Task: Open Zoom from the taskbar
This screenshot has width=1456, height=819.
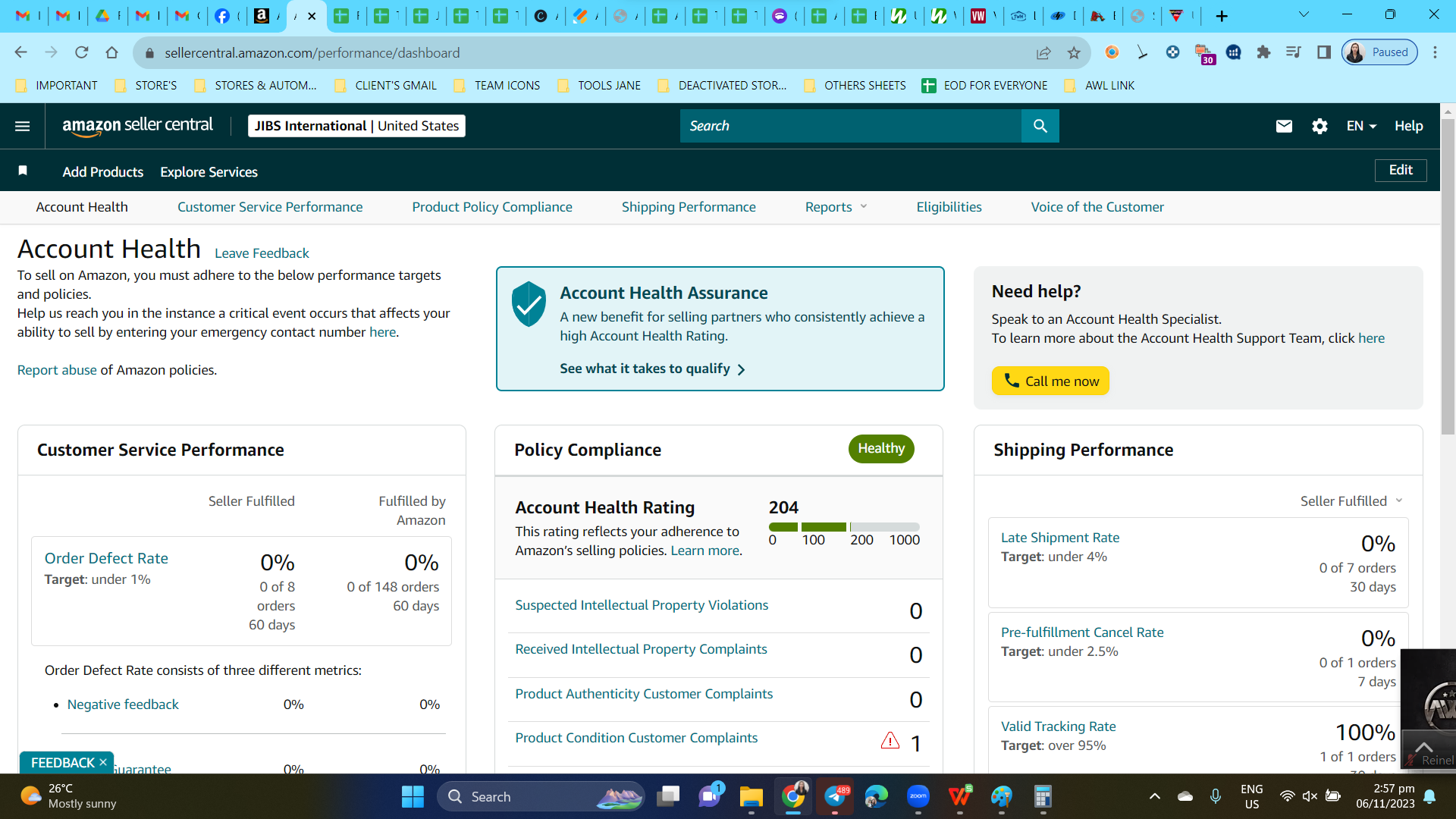Action: pyautogui.click(x=918, y=796)
